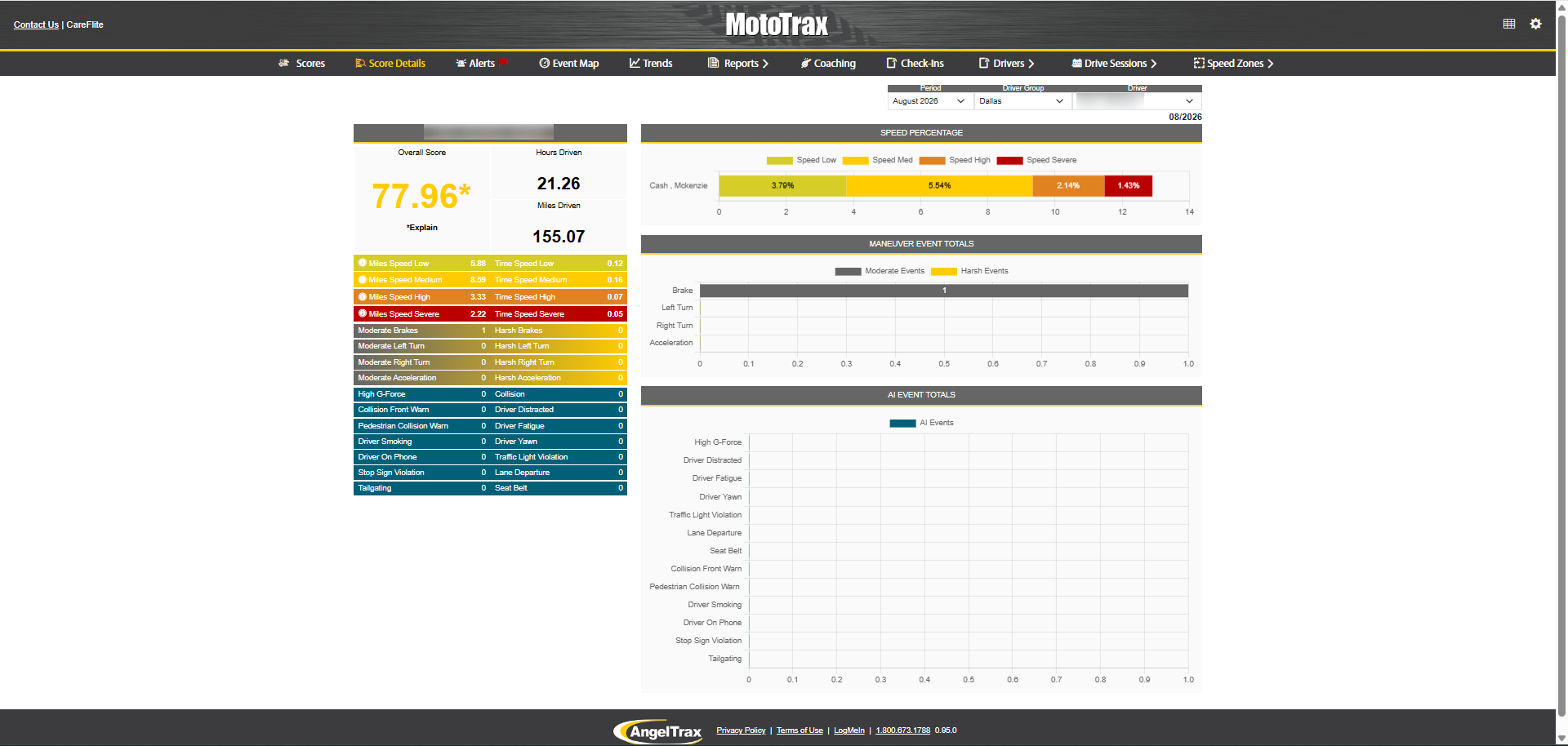Click the 3.79% Speed Low bar segment
Screen dimensions: 1568x746
click(x=782, y=186)
